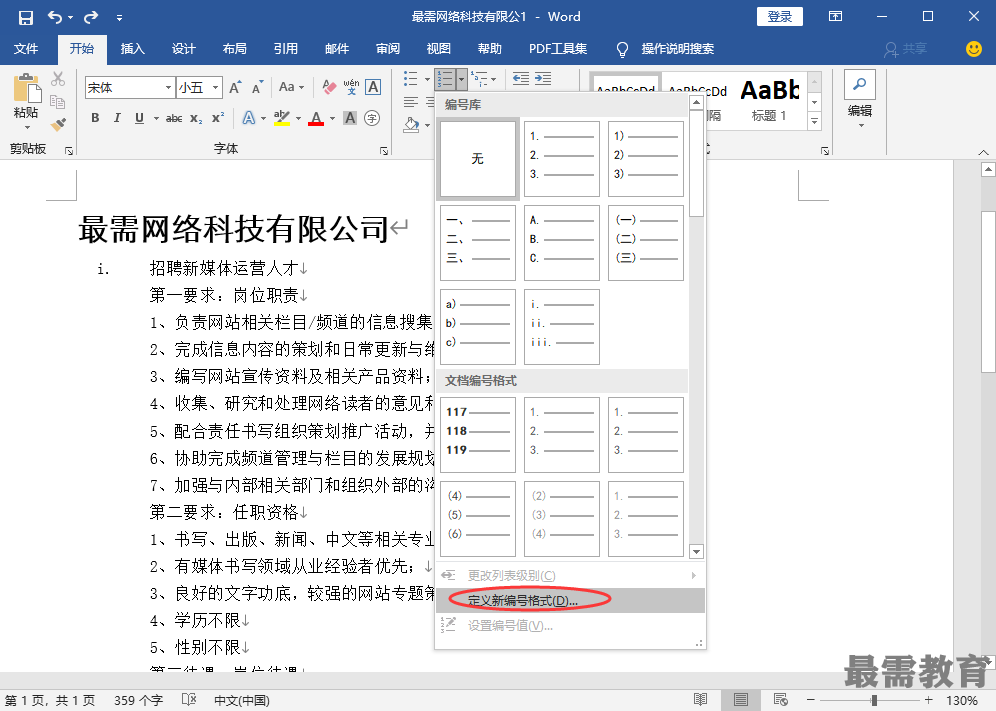Switch to the 布局 tab
Viewport: 996px width, 711px height.
click(234, 49)
